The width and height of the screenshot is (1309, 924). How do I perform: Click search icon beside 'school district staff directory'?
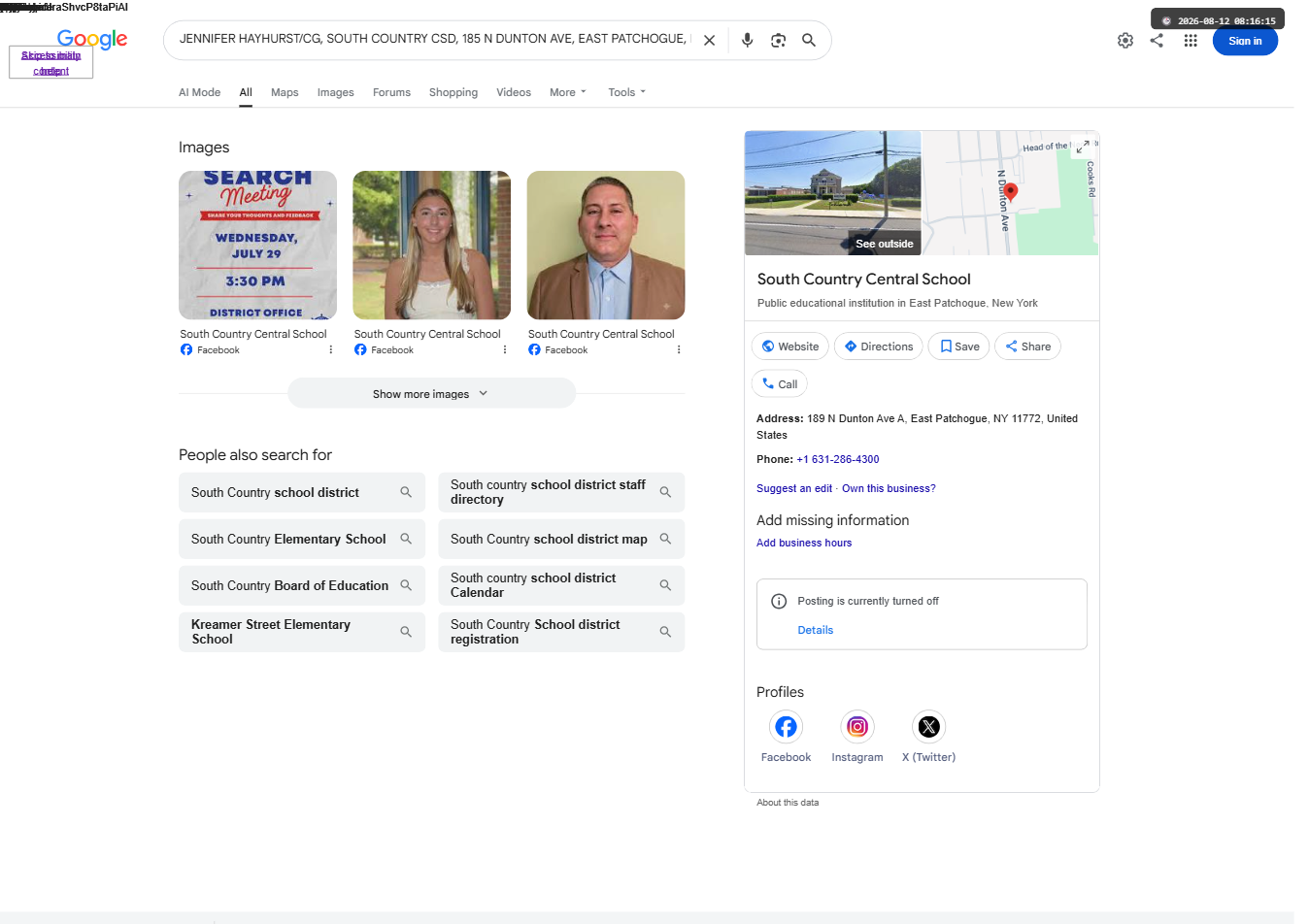pyautogui.click(x=665, y=492)
